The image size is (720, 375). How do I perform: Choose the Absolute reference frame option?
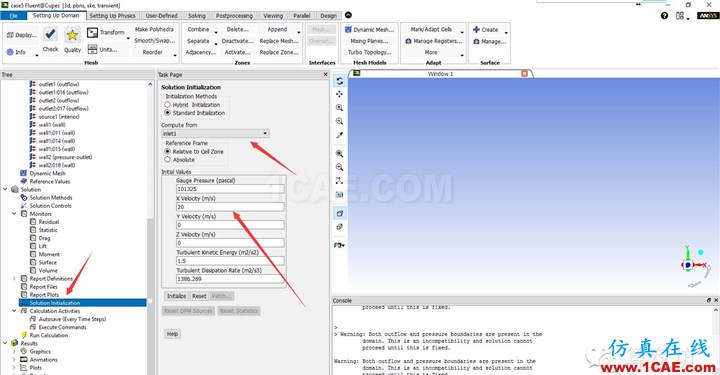pos(167,160)
